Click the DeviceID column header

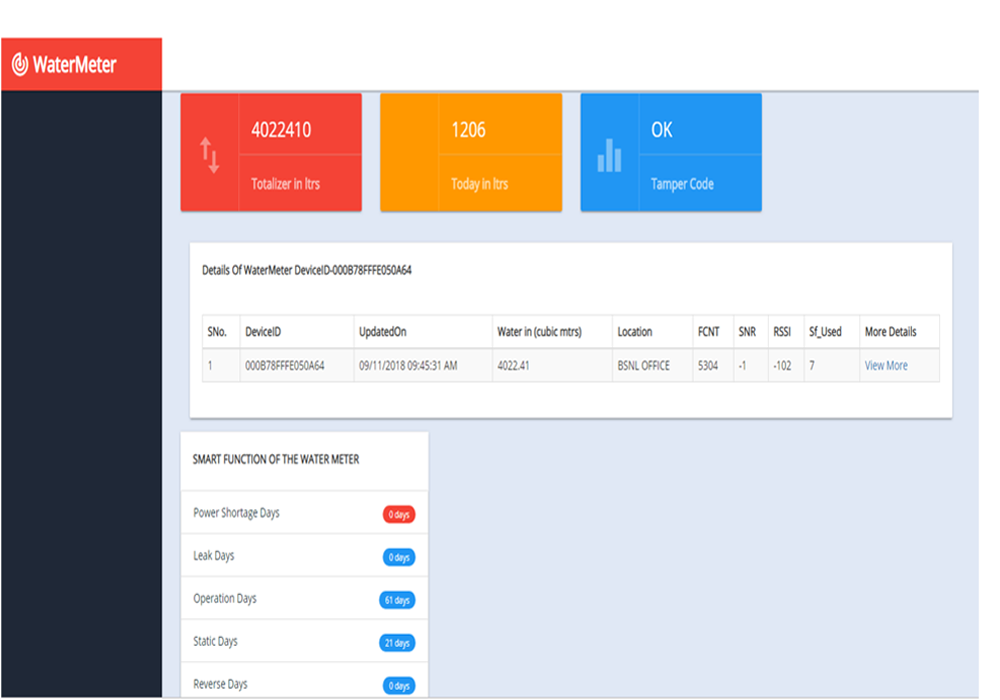(266, 332)
